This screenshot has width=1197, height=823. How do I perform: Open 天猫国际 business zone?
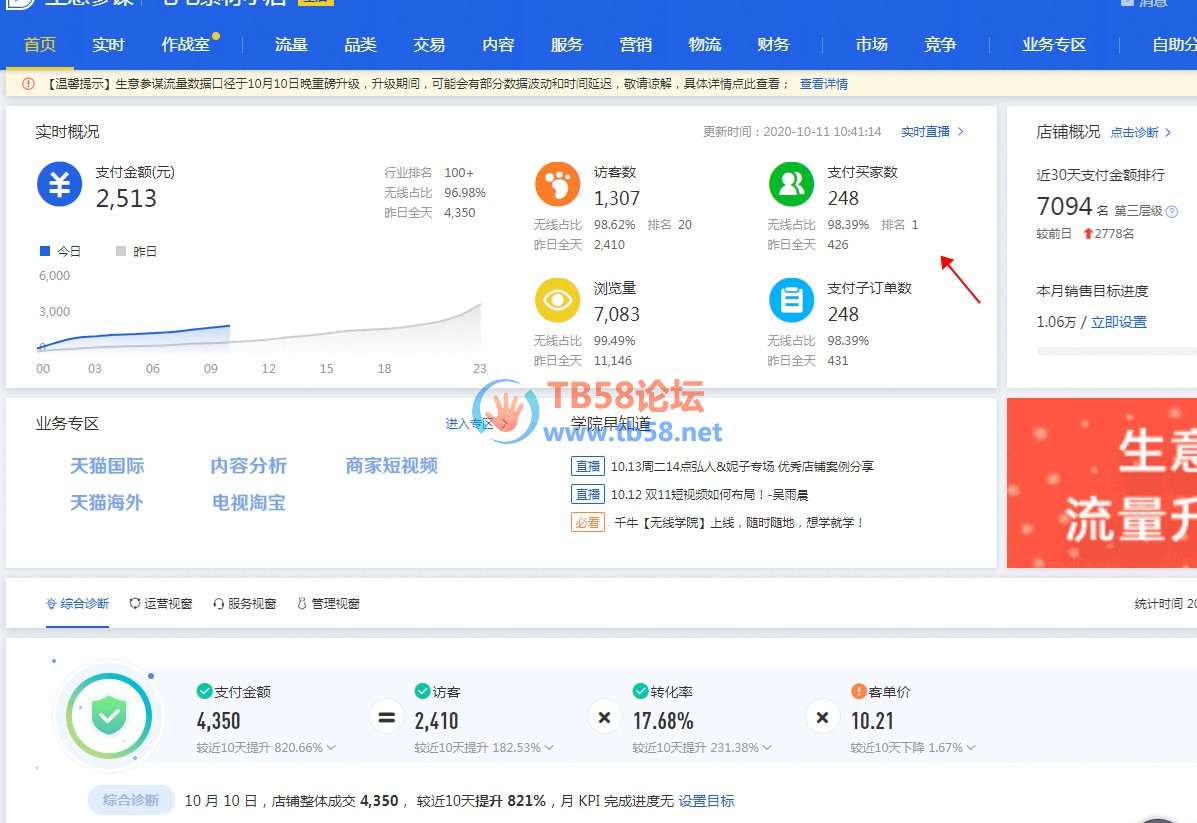pyautogui.click(x=107, y=466)
